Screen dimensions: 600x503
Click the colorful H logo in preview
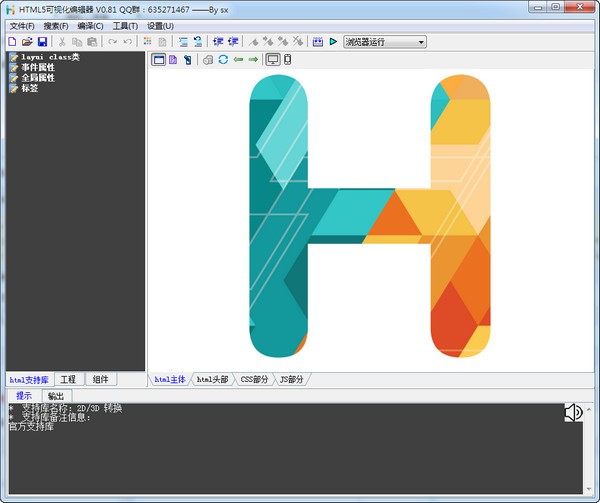click(368, 215)
